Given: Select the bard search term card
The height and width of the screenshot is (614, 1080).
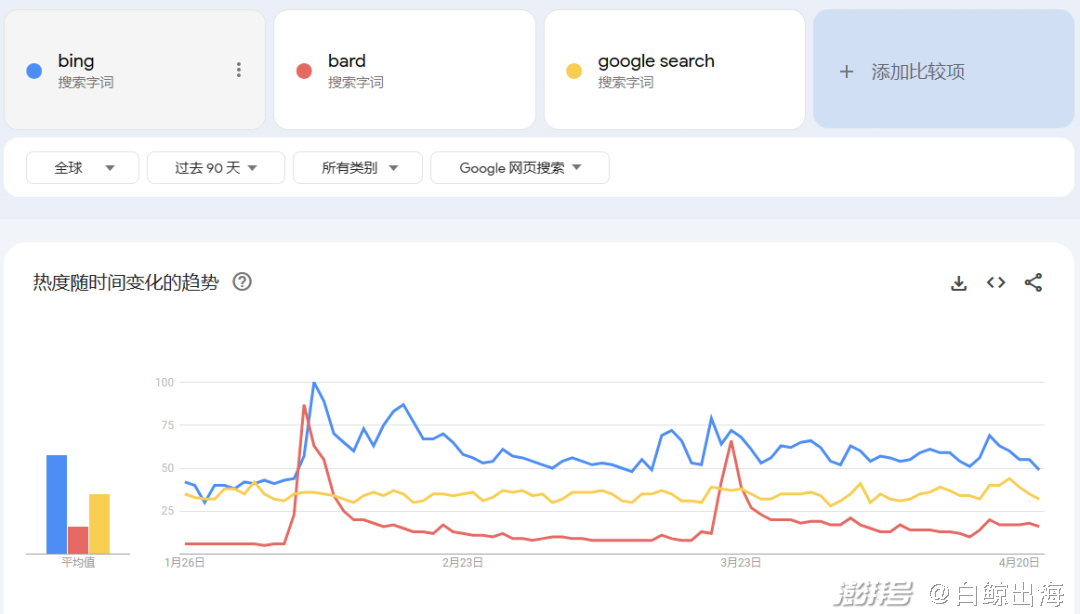Looking at the screenshot, I should pos(404,70).
